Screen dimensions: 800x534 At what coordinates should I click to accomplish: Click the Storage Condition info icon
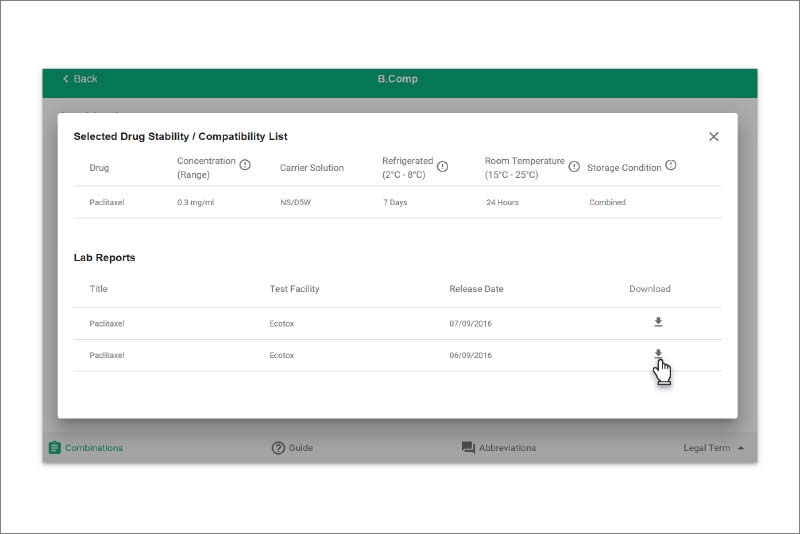(x=671, y=165)
